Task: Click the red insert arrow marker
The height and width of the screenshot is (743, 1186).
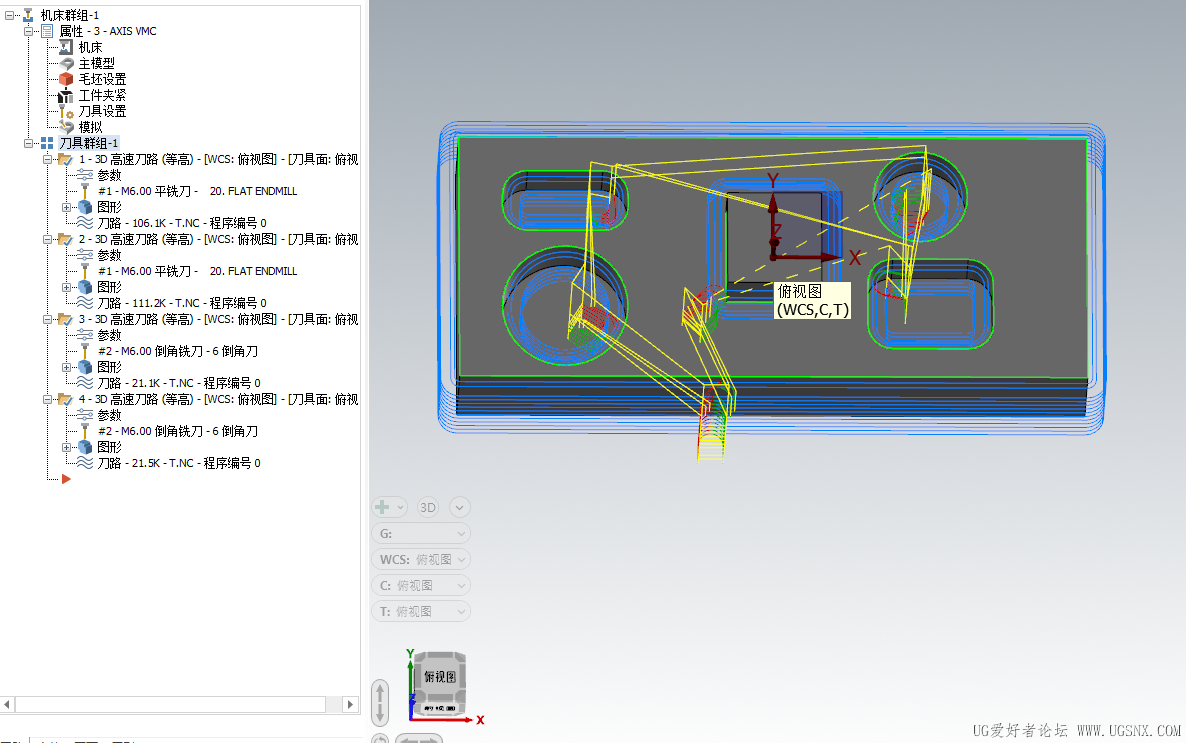Action: click(66, 479)
